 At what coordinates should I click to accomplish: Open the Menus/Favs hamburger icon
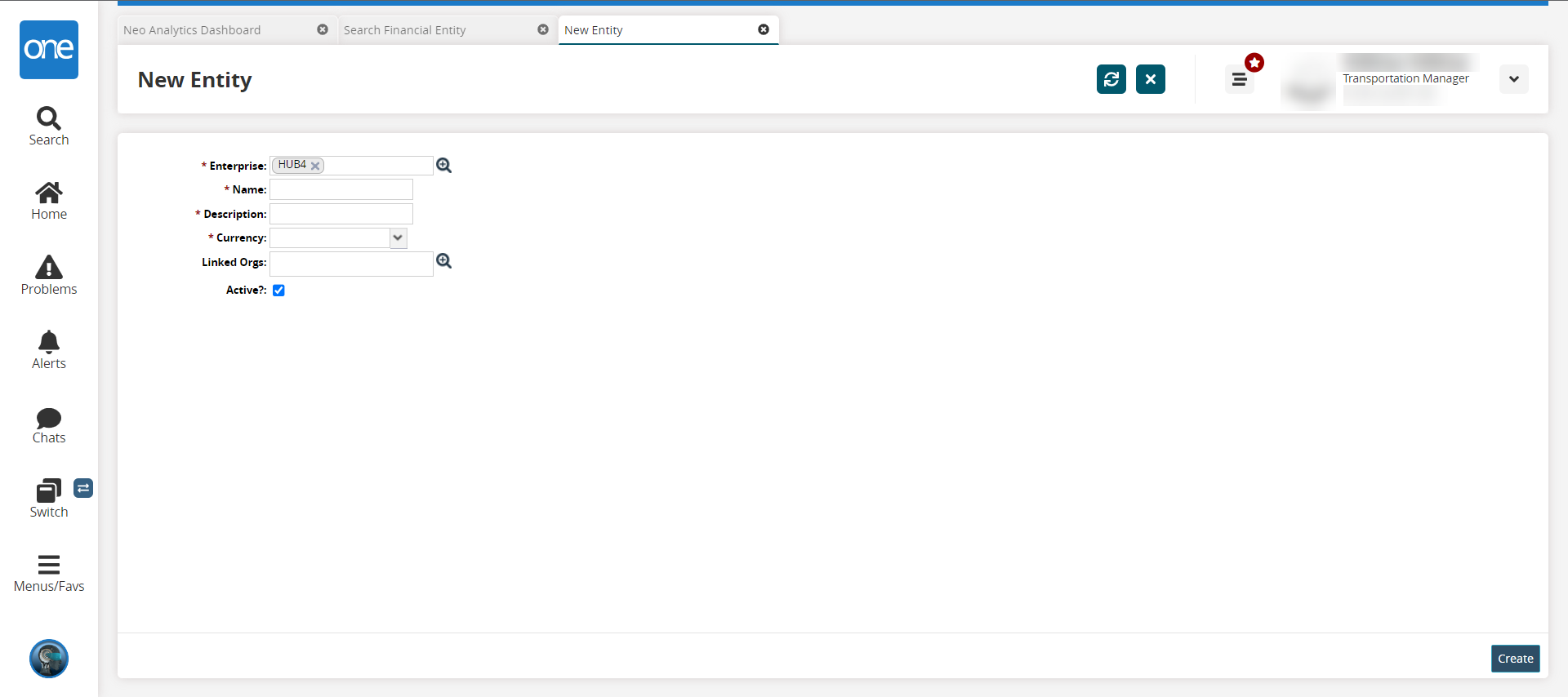click(x=49, y=565)
